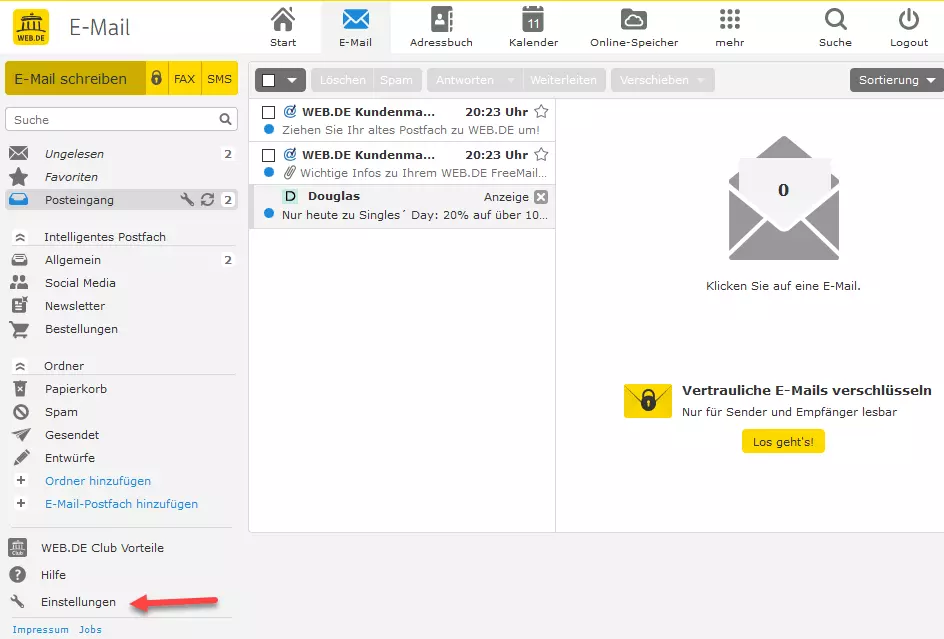Open the select-all dropdown arrow
Image resolution: width=944 pixels, height=639 pixels.
pyautogui.click(x=292, y=80)
